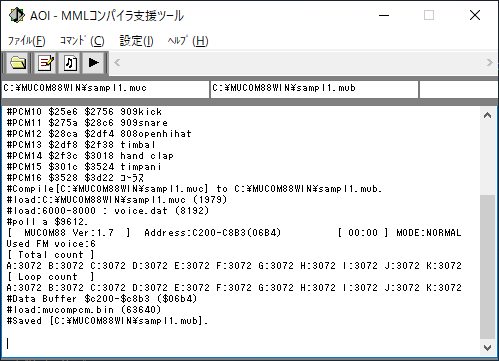Click the log scrollbar up arrow
This screenshot has width=499, height=361.
(487, 116)
